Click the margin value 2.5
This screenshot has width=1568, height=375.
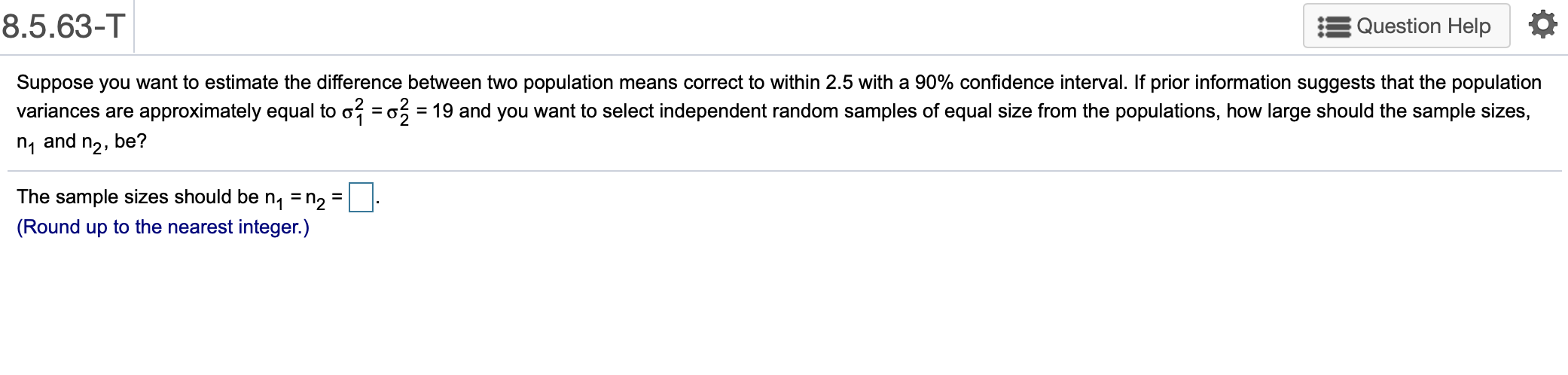click(x=839, y=82)
